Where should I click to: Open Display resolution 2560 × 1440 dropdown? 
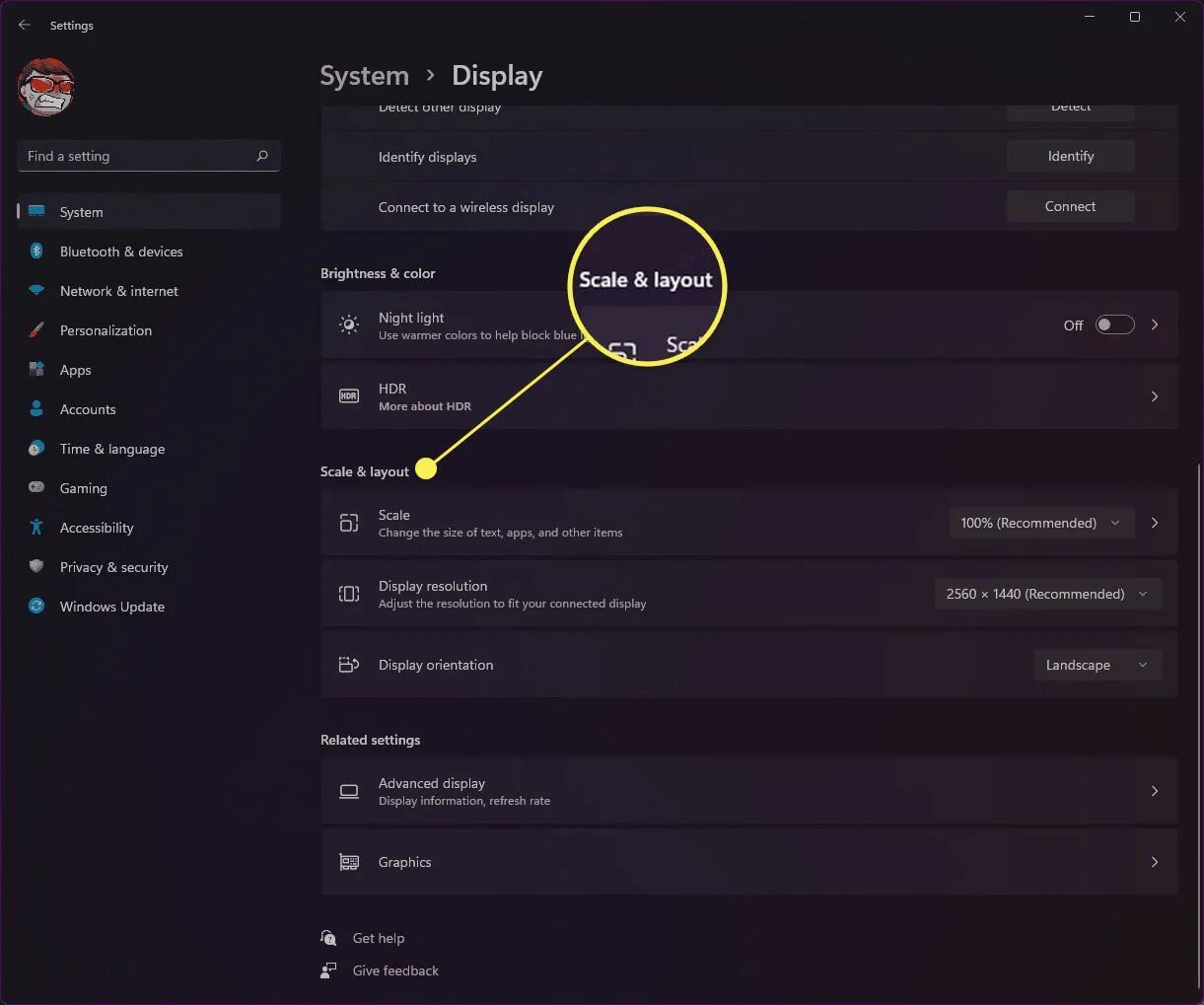coord(1048,594)
